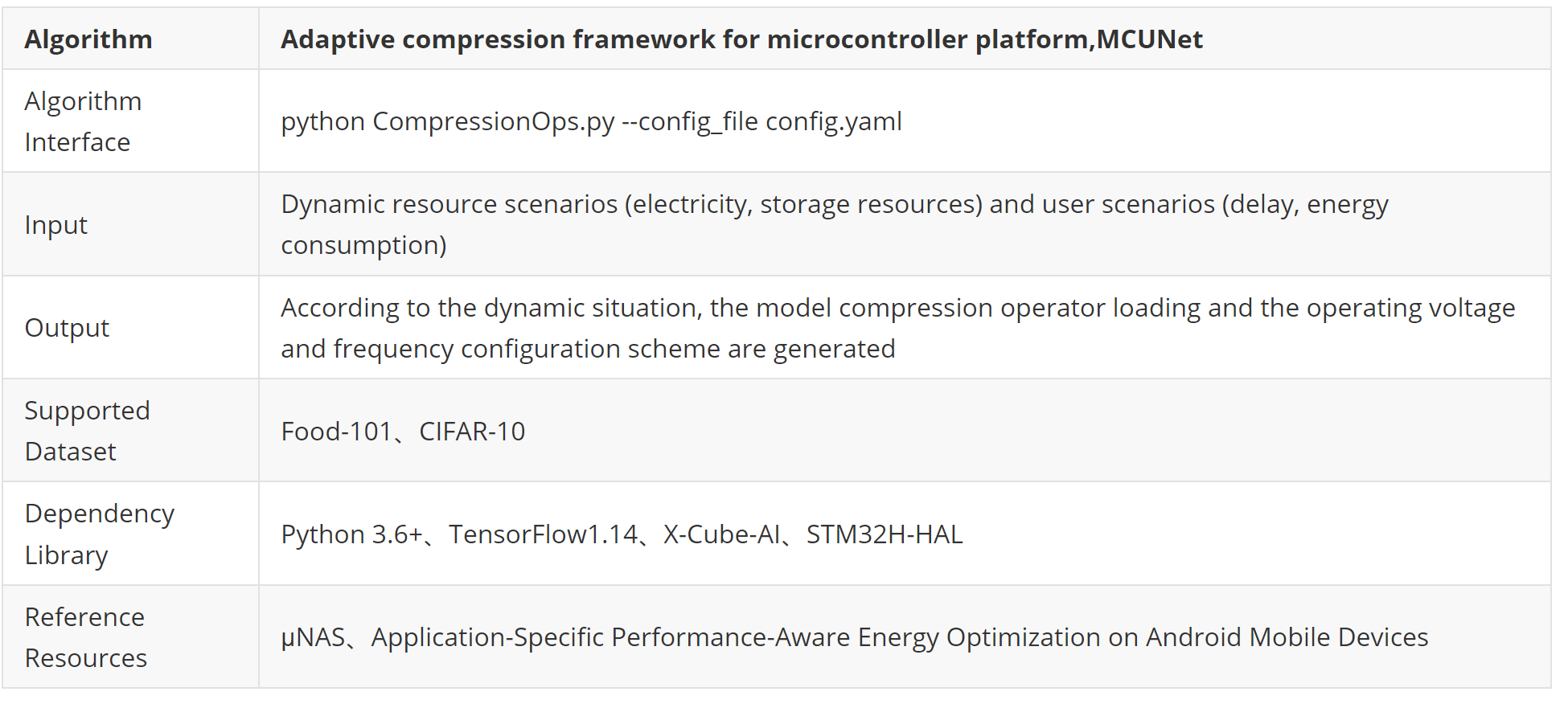The image size is (1568, 708).
Task: Click the 'X-Cube-AI' dependency text
Action: tap(721, 534)
